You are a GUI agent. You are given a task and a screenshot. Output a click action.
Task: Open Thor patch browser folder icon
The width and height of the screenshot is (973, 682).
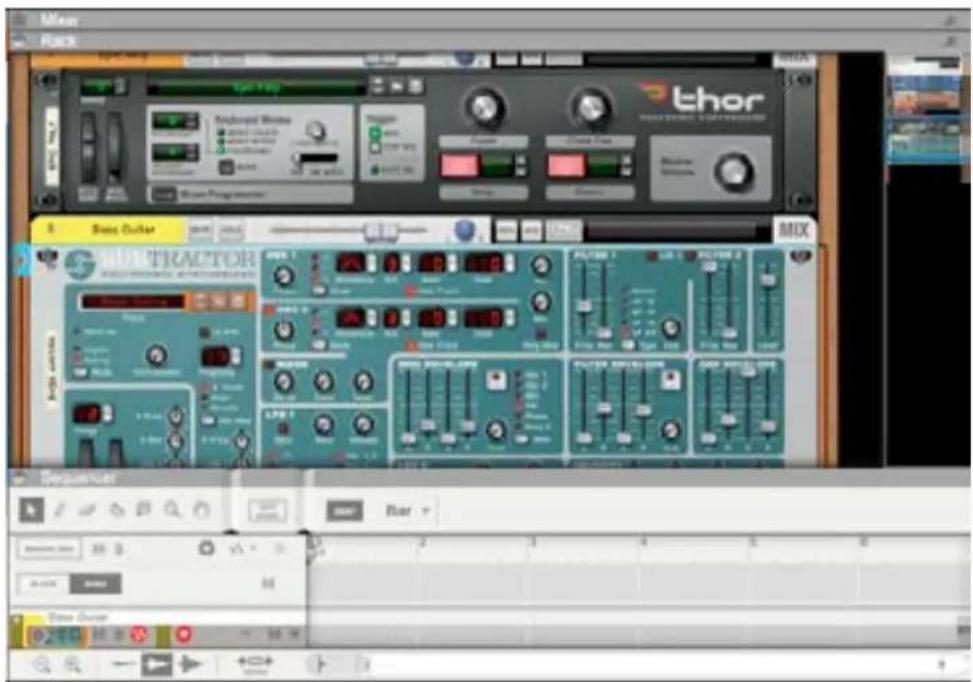397,86
